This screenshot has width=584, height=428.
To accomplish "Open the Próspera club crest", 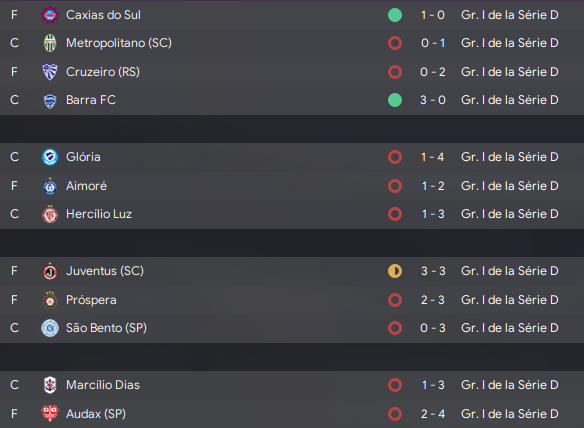I will tap(50, 300).
